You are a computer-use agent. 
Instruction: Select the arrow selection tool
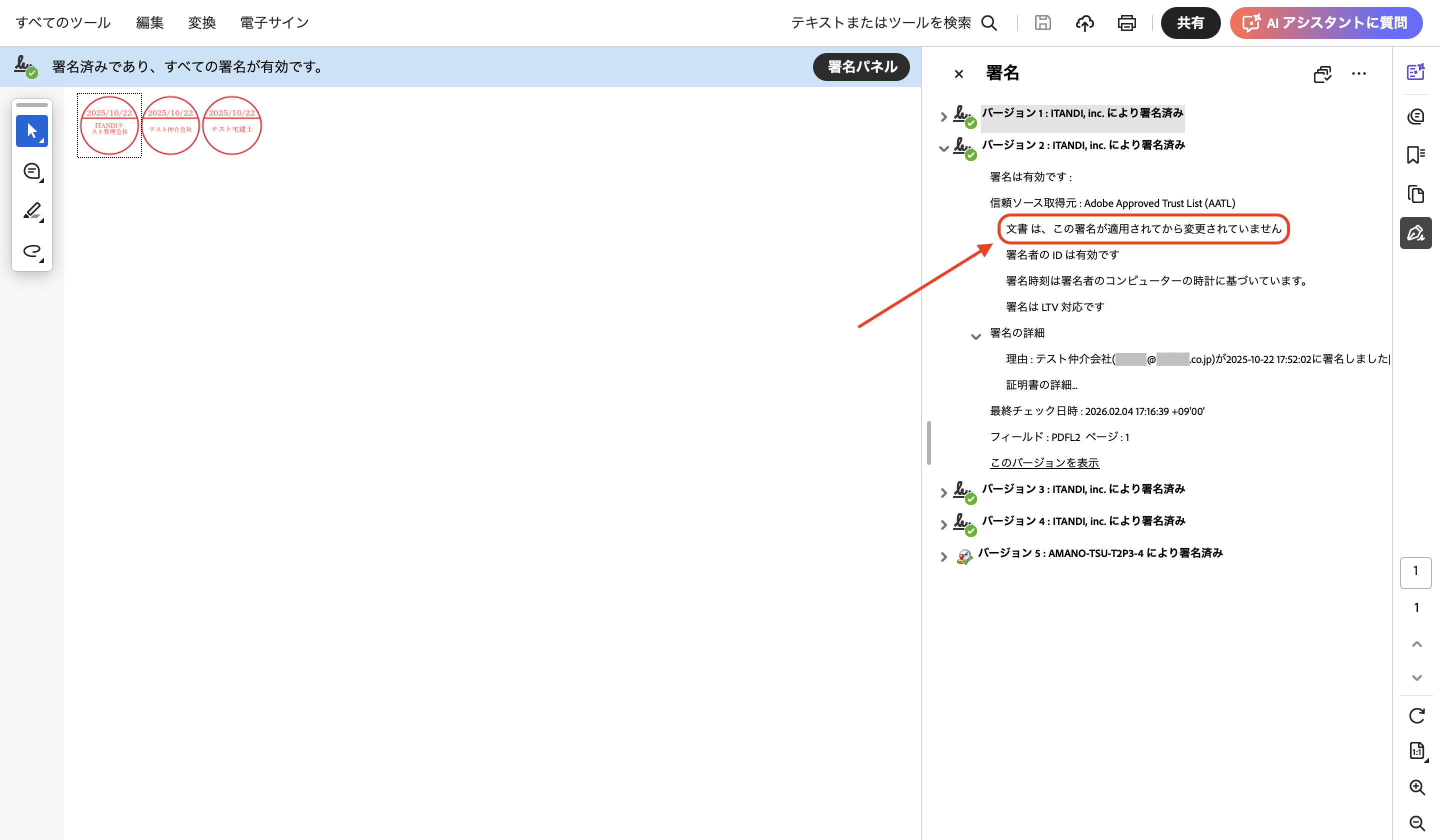pos(32,131)
